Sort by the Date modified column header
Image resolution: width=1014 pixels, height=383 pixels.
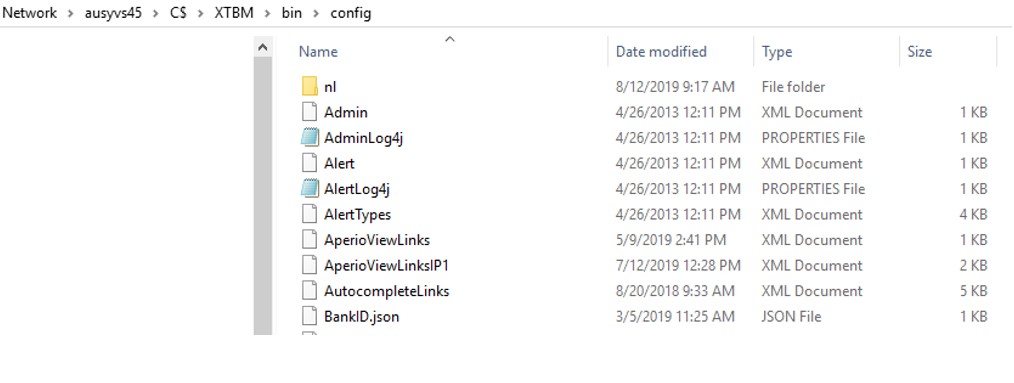[x=661, y=52]
